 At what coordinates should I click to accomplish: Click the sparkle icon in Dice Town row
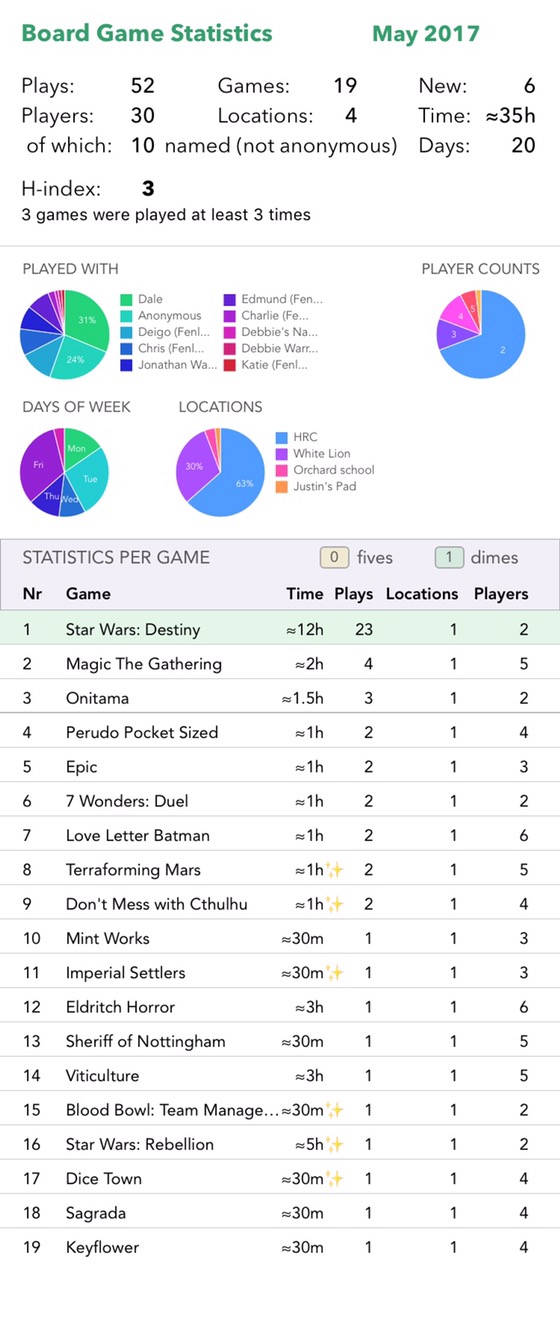pos(334,1179)
